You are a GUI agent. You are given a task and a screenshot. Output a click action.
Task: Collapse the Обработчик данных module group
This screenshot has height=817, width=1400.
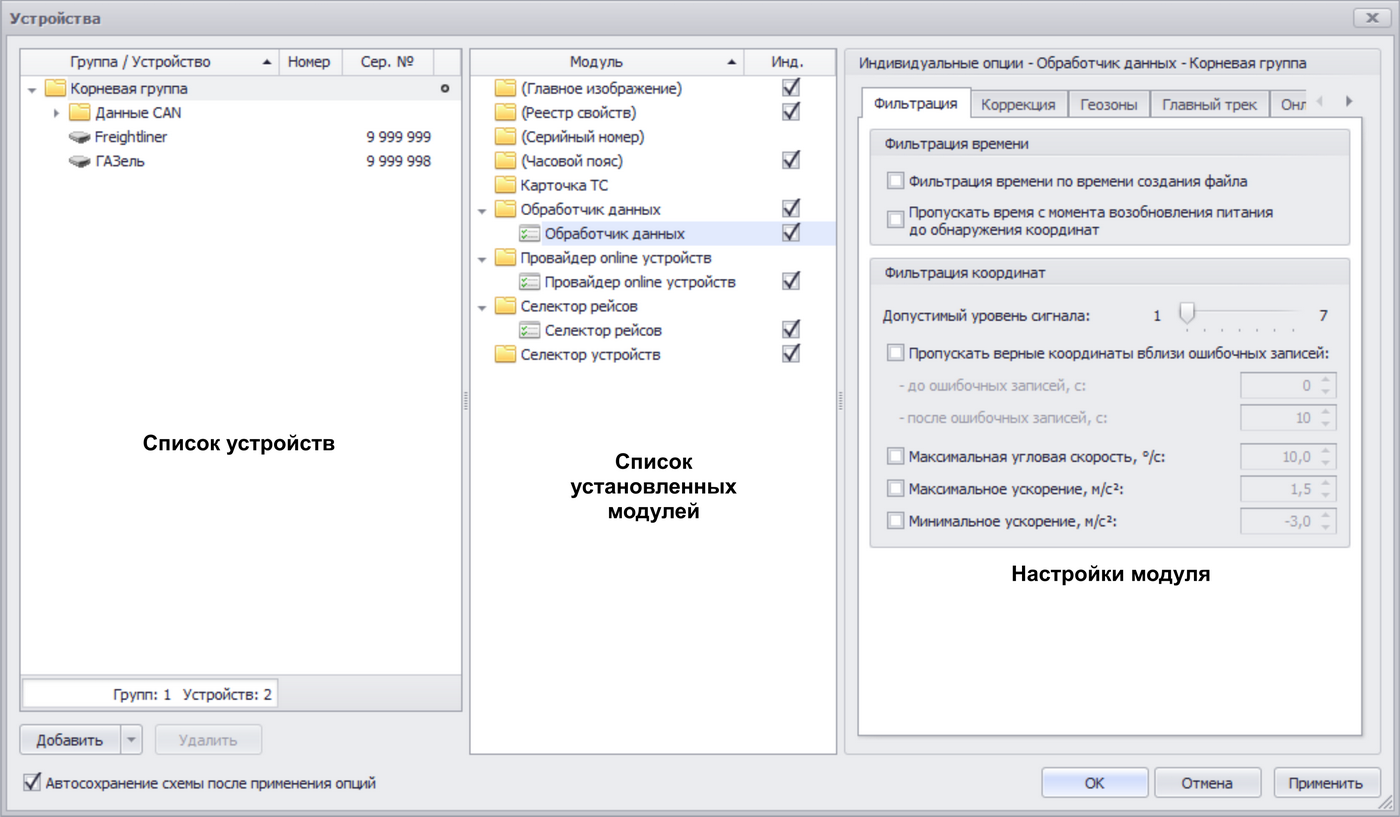482,210
